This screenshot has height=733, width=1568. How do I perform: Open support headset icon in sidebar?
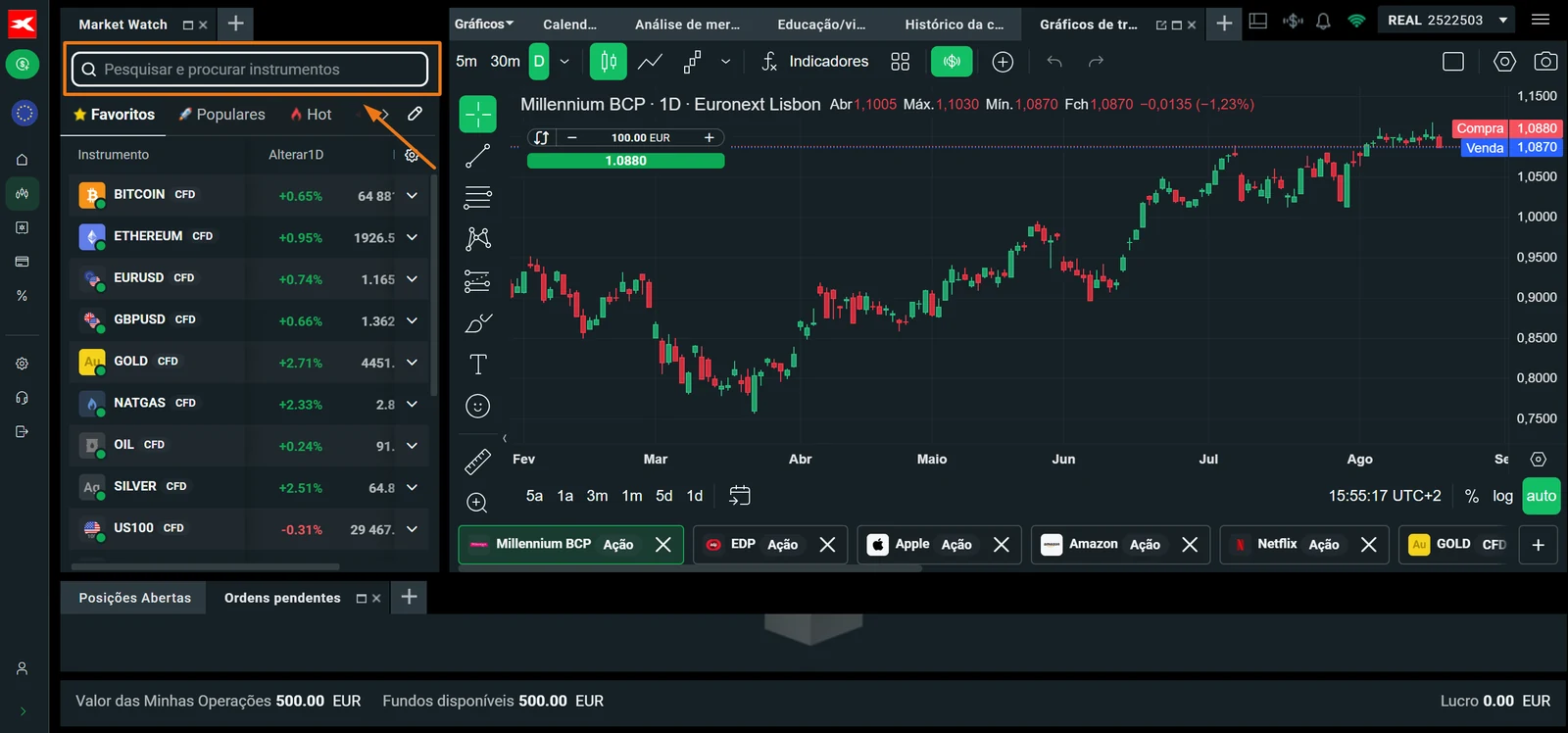(x=23, y=398)
